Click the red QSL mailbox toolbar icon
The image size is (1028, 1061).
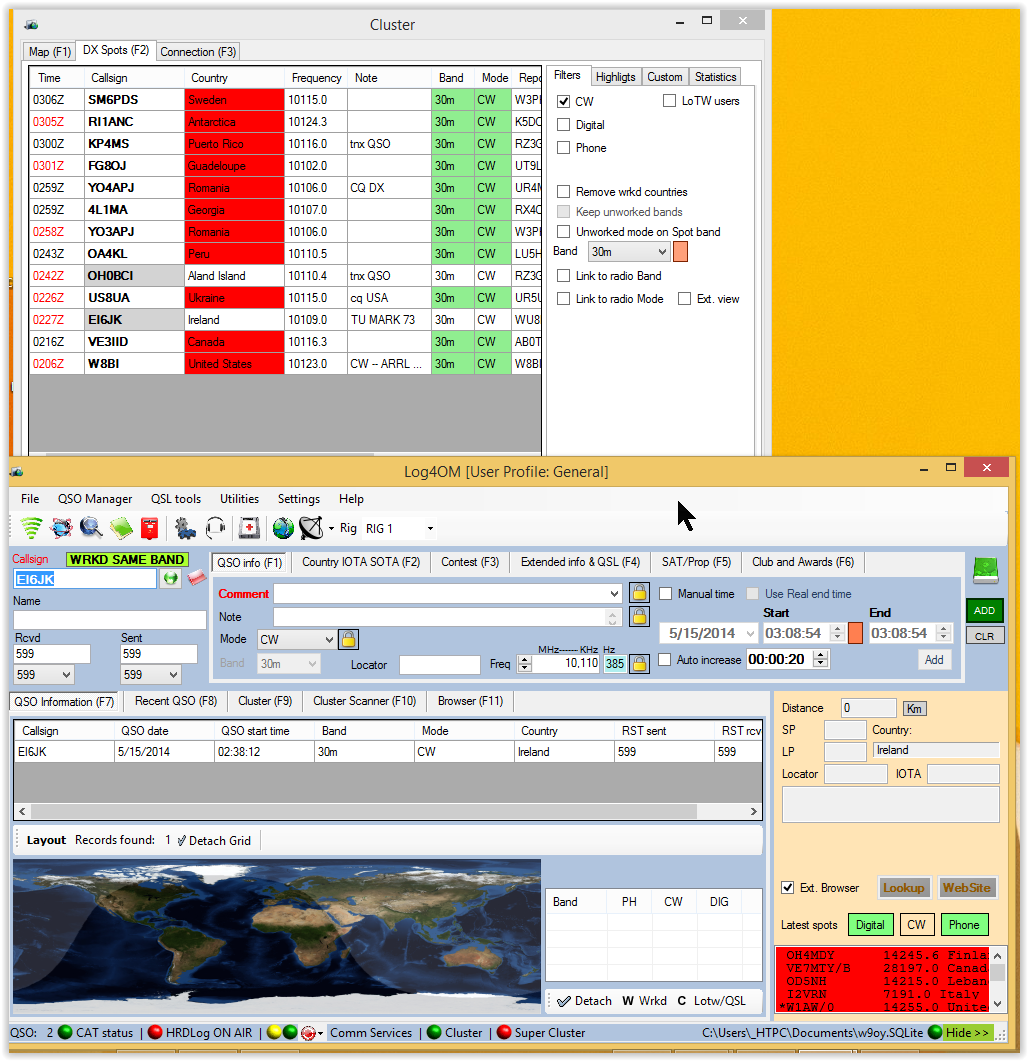tap(150, 528)
